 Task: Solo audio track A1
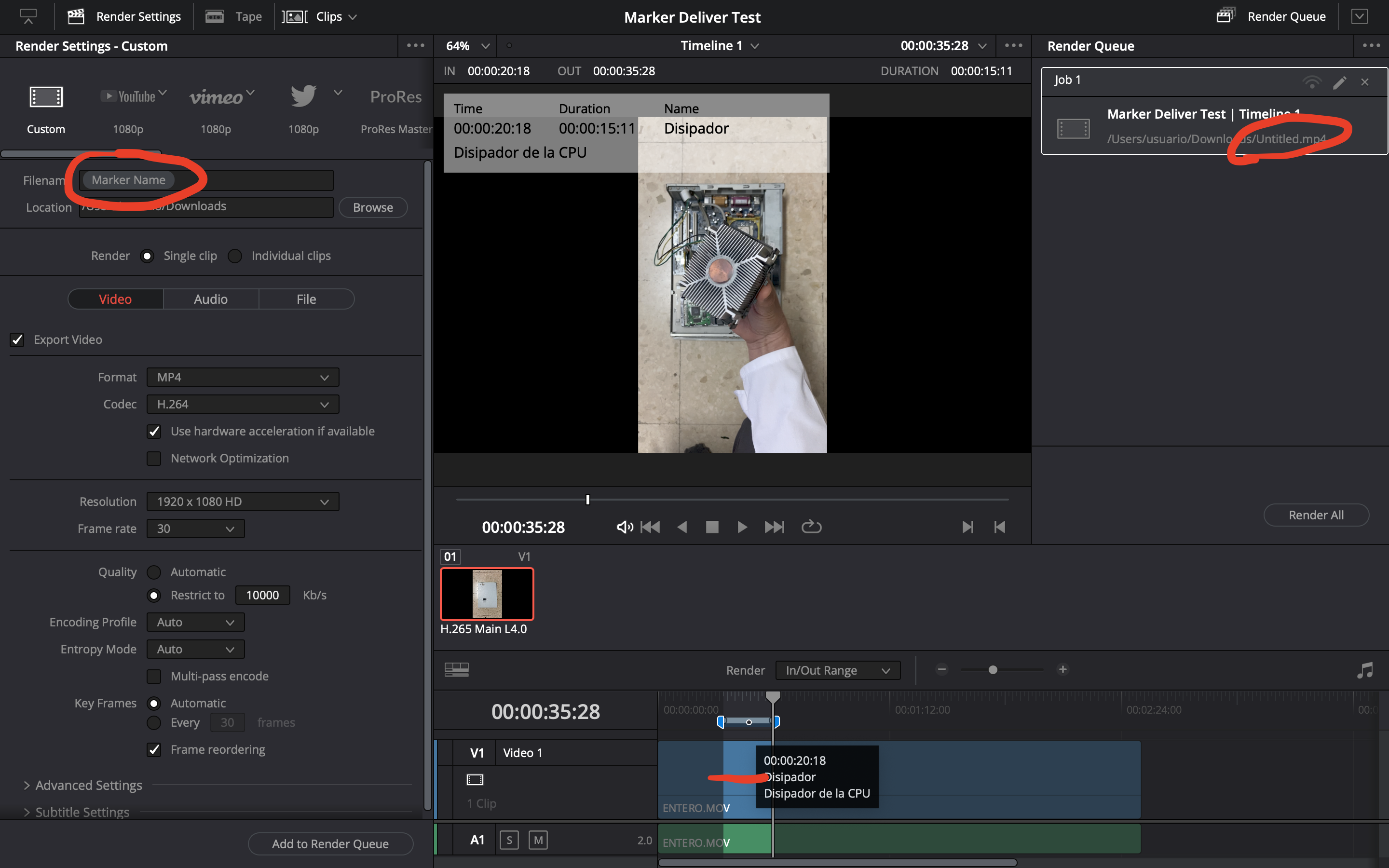509,840
